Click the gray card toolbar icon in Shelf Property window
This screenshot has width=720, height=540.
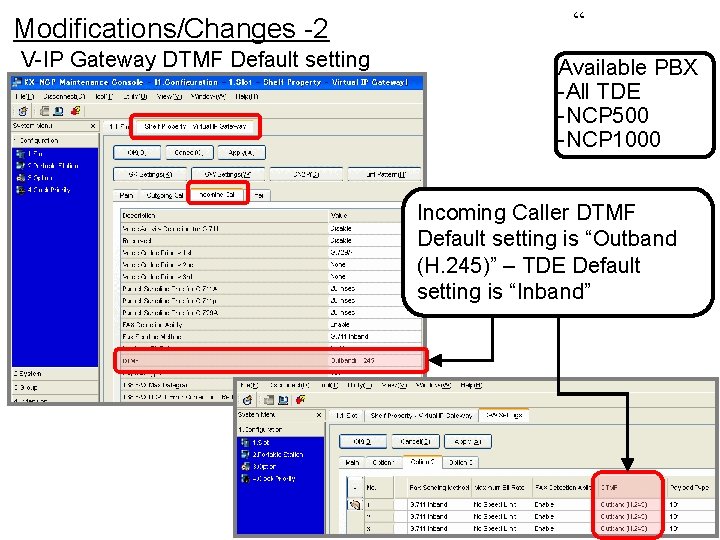tap(45, 111)
